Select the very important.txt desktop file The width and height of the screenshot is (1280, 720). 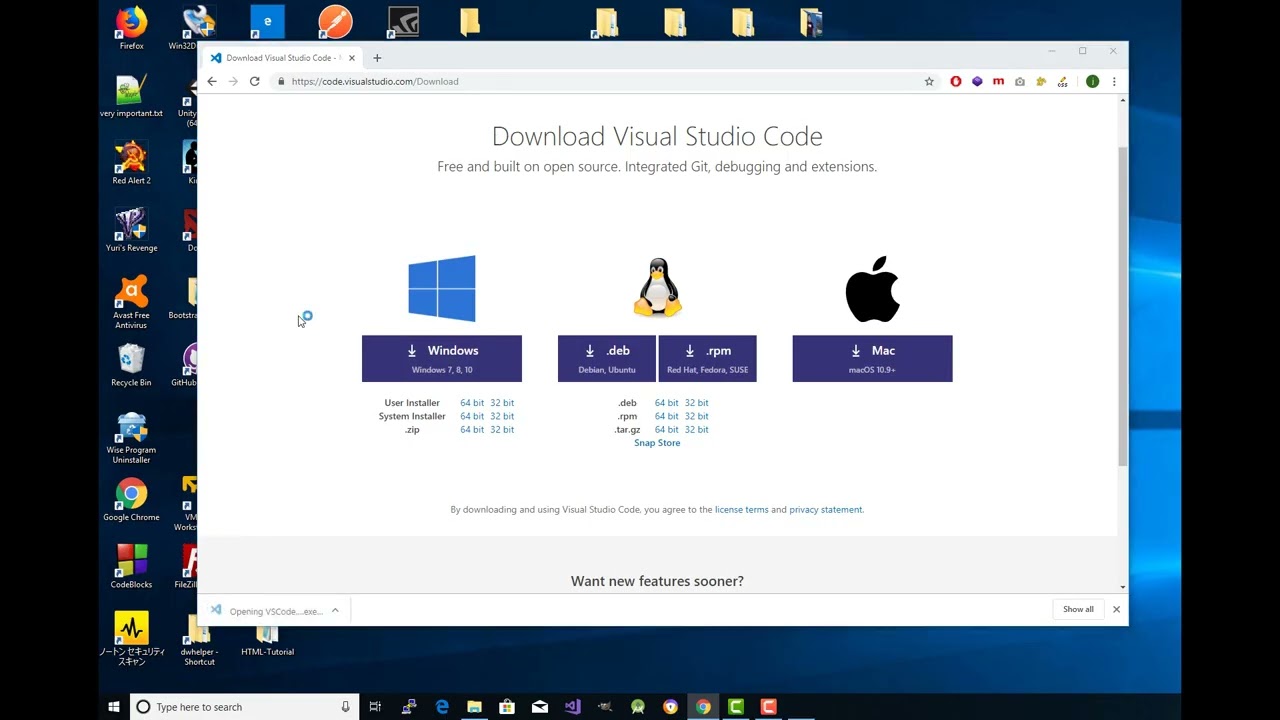pyautogui.click(x=131, y=95)
